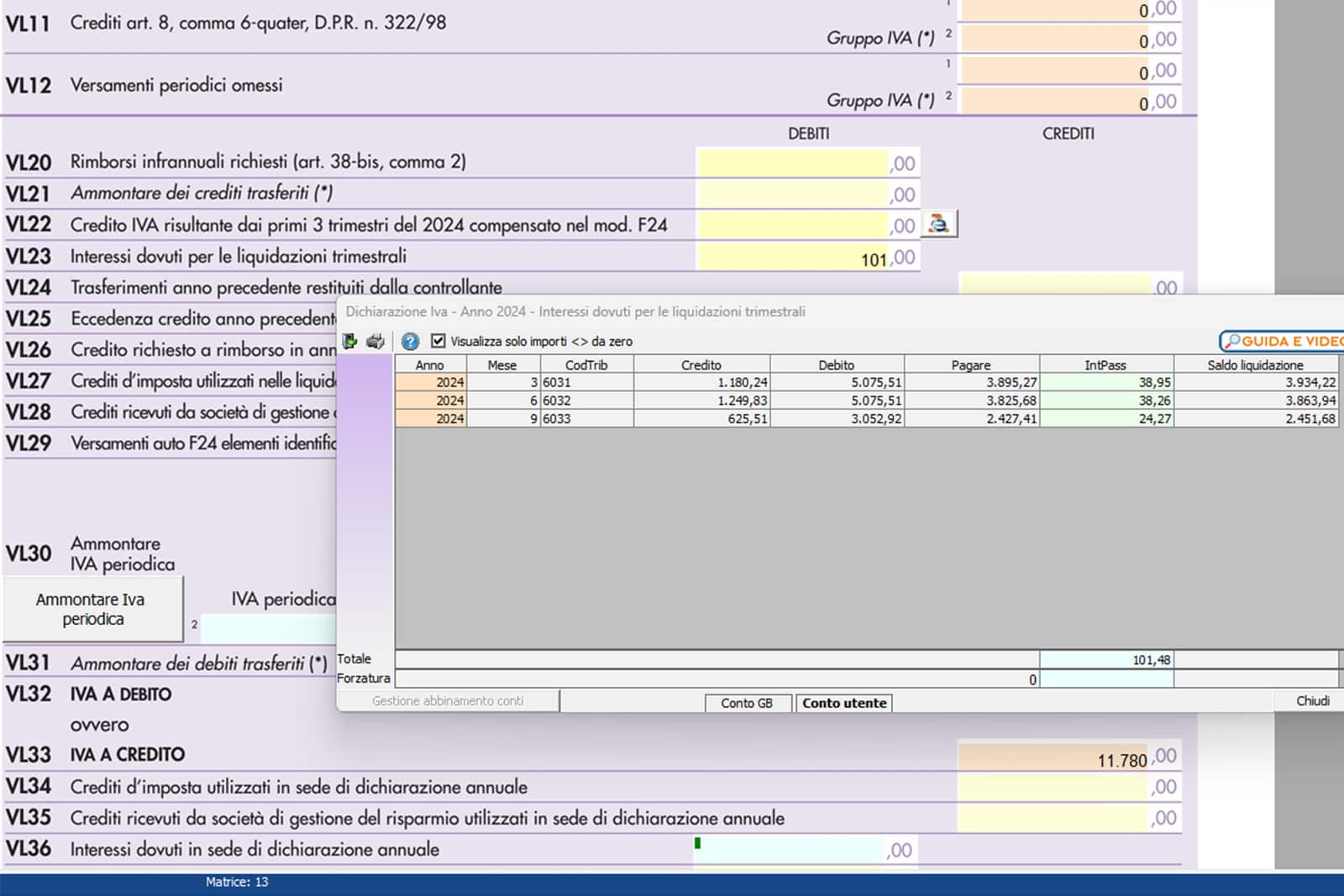
Task: Click the Saldo liquidazione column header
Action: pos(1255,365)
